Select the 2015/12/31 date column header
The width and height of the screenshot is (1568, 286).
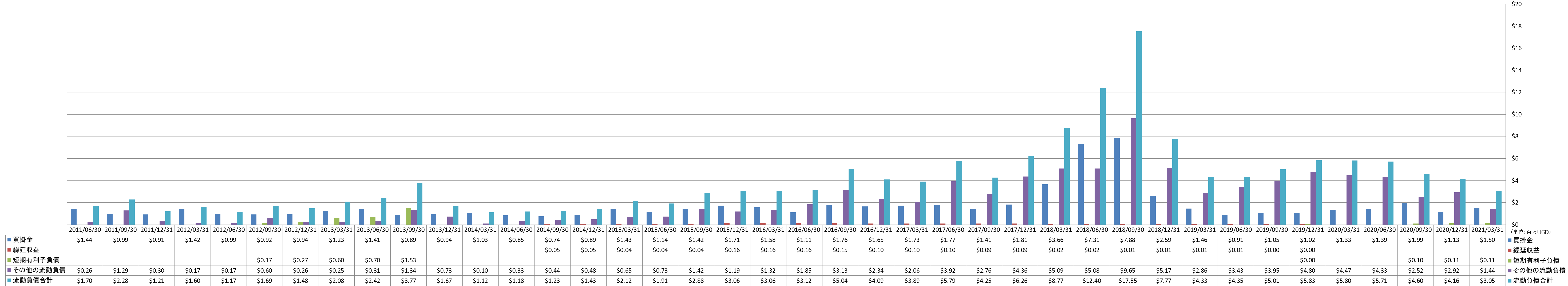pos(732,230)
